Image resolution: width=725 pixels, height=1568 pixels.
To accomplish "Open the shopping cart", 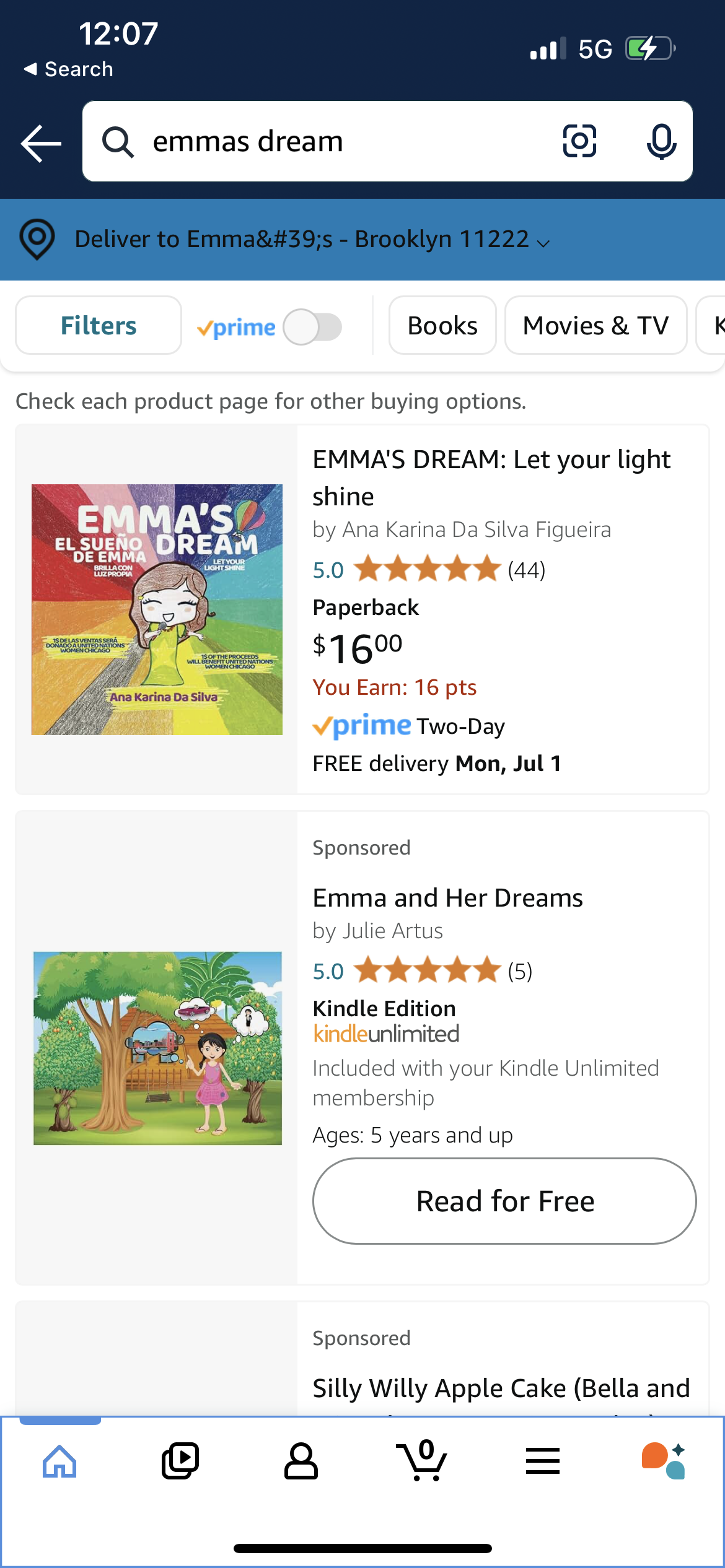I will (423, 1461).
